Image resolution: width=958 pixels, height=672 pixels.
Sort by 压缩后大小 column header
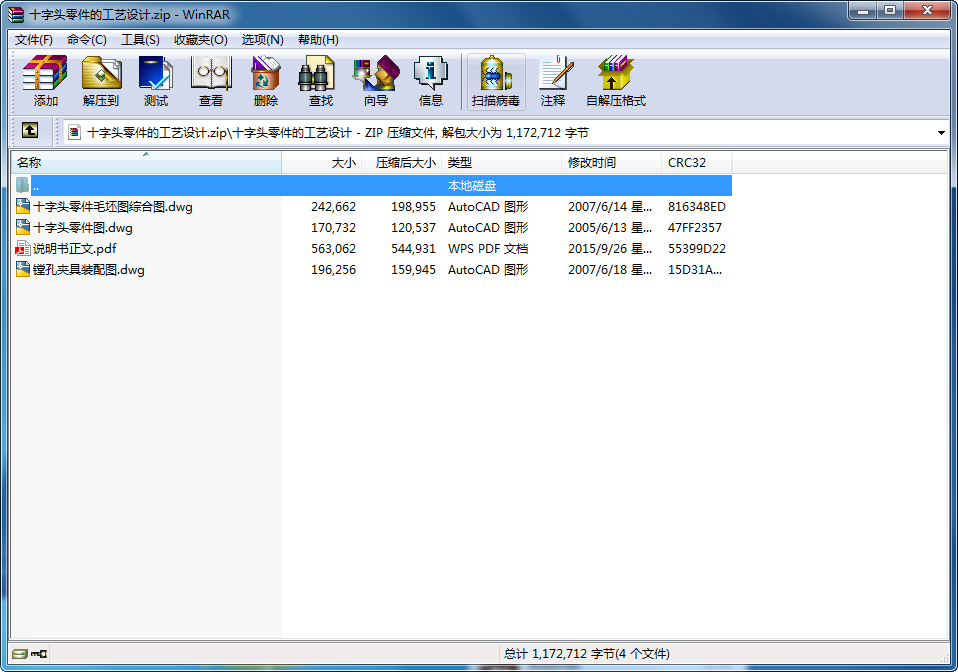pyautogui.click(x=401, y=163)
